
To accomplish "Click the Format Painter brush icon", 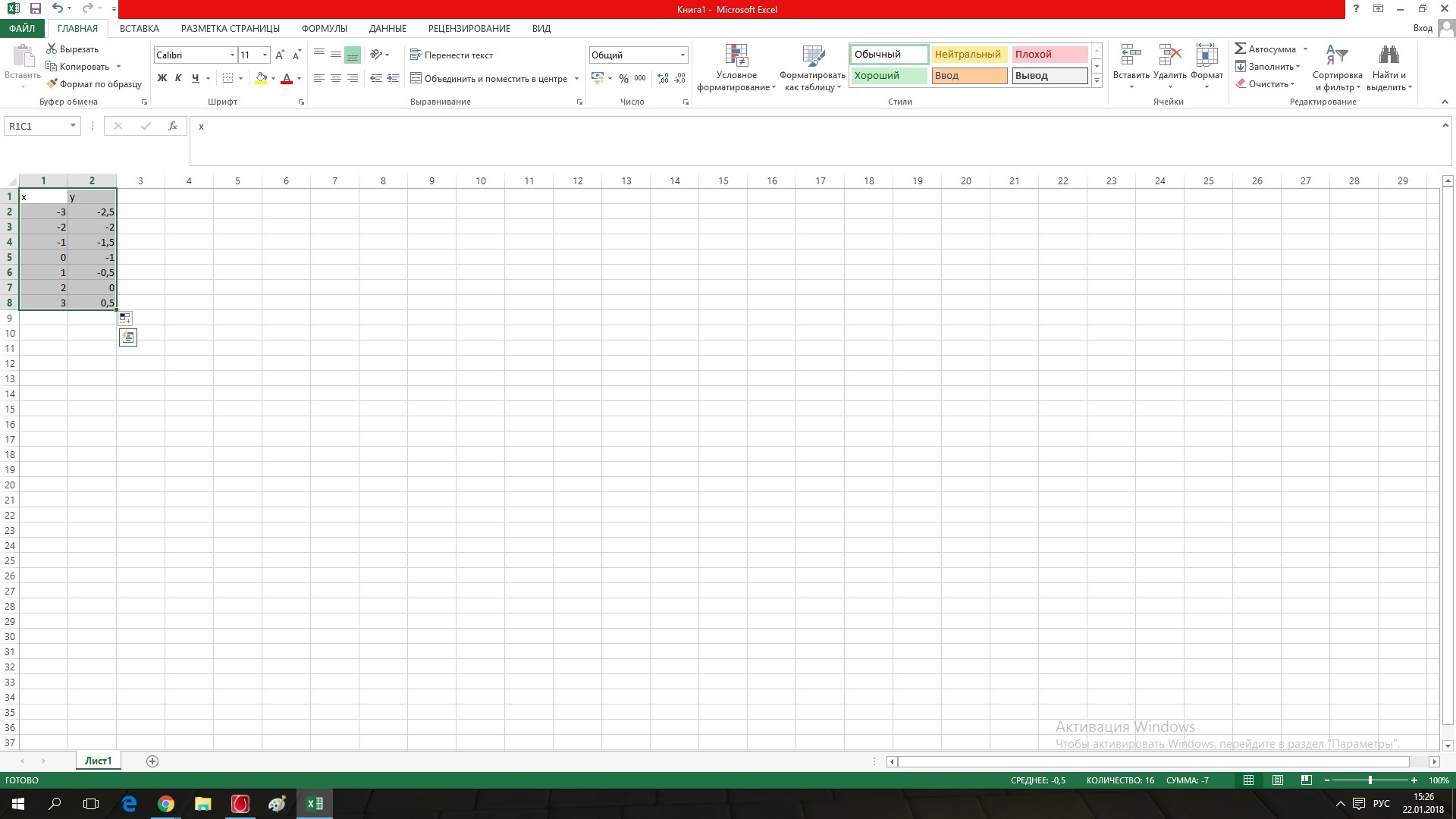I will pos(52,84).
